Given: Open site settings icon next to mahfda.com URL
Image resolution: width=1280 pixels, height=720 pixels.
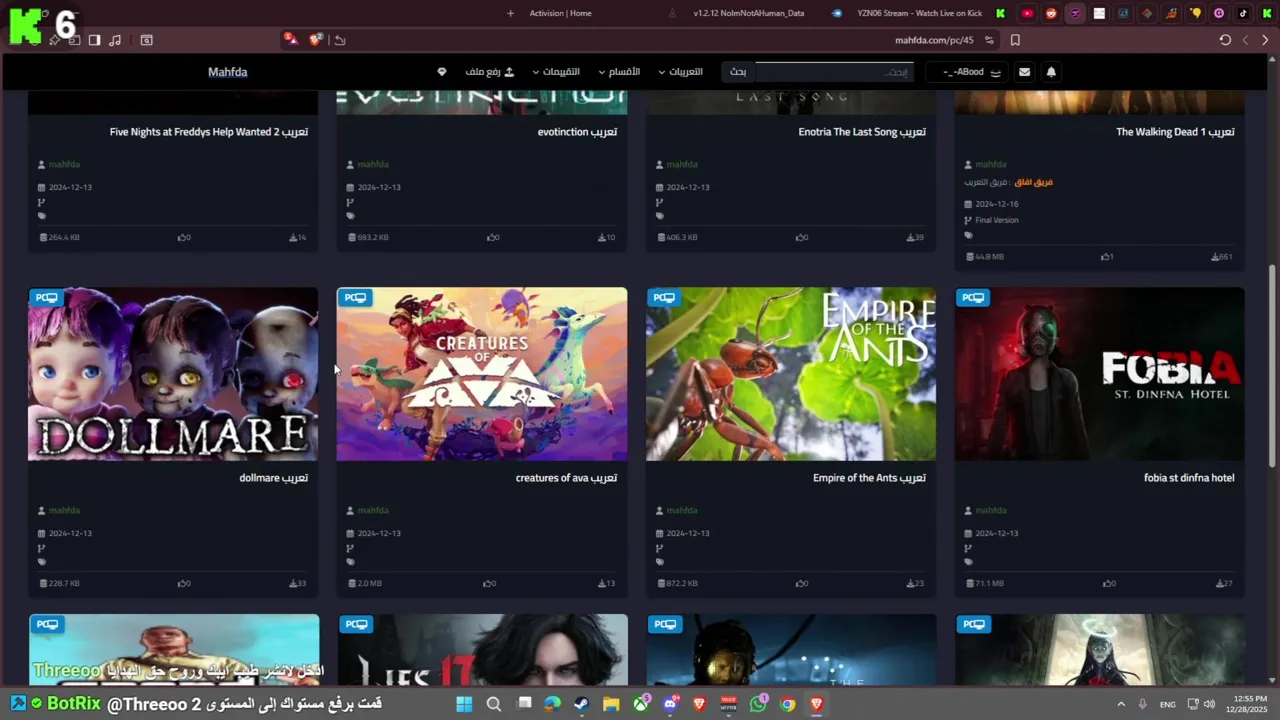Looking at the screenshot, I should pyautogui.click(x=989, y=40).
